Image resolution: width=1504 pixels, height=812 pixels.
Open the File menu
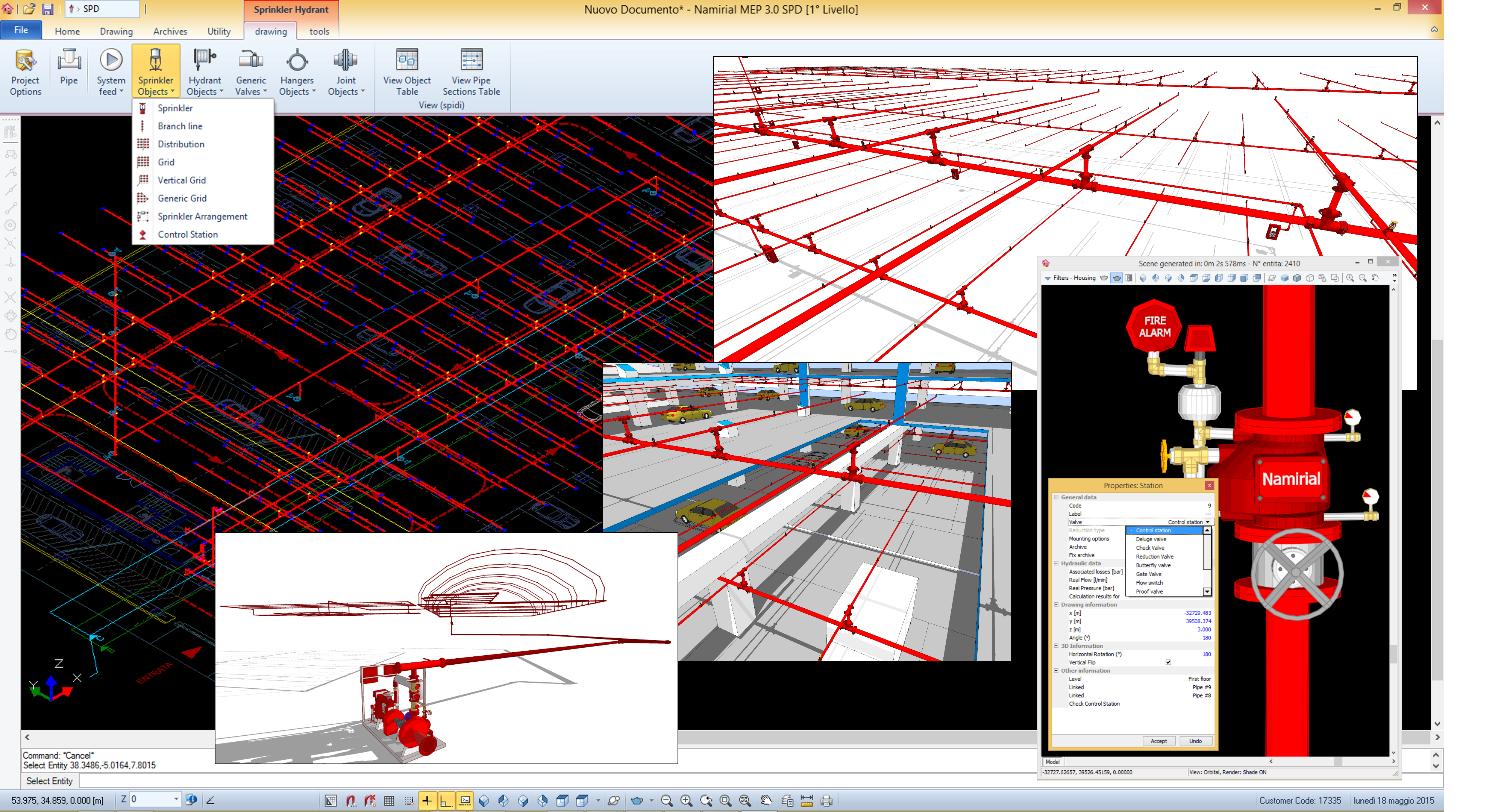click(x=21, y=30)
